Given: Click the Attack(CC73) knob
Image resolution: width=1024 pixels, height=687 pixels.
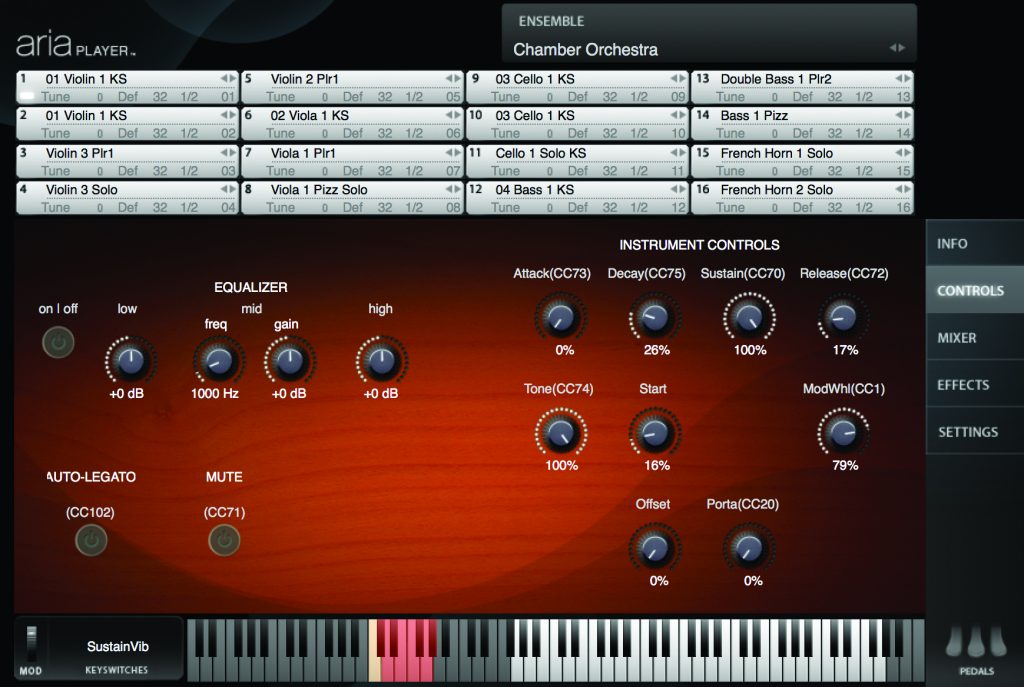Looking at the screenshot, I should click(x=560, y=317).
